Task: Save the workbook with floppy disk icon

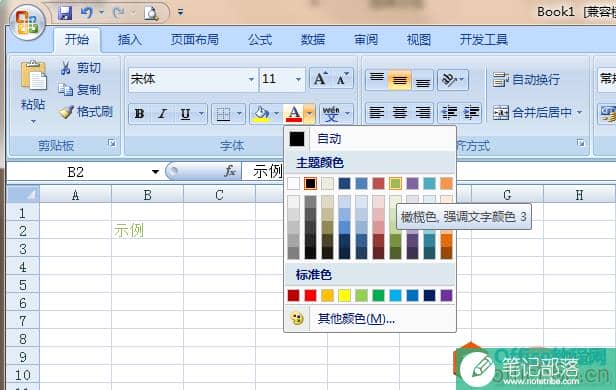Action: 65,13
